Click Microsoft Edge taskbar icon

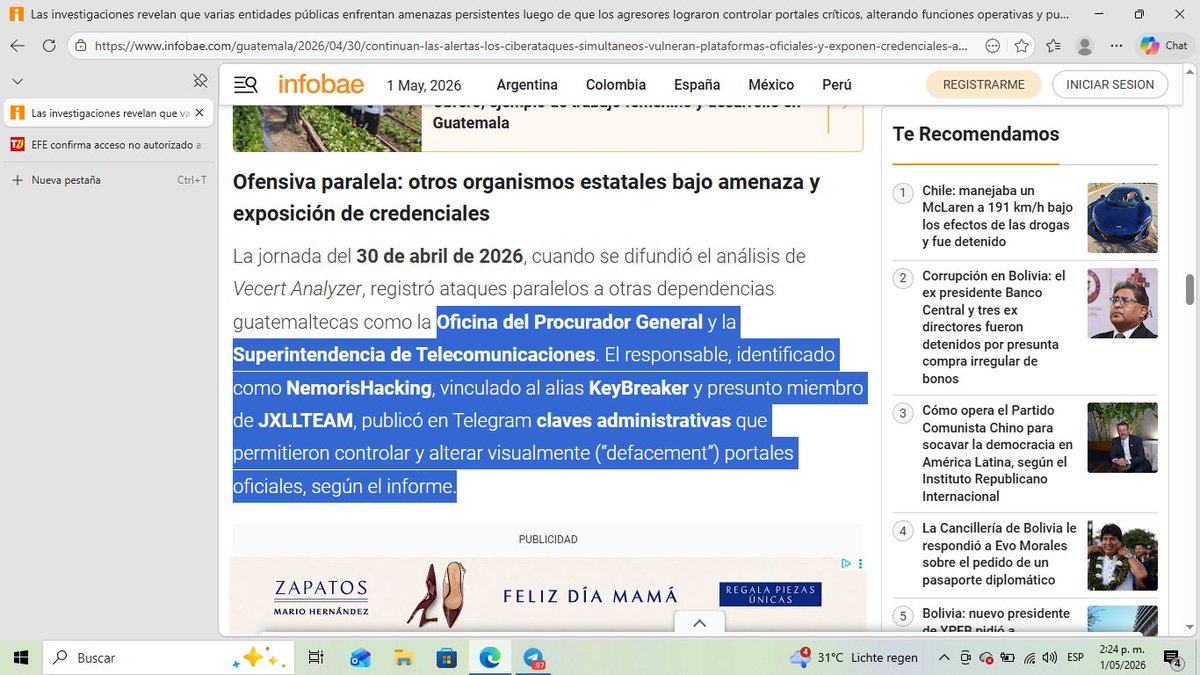click(x=490, y=657)
